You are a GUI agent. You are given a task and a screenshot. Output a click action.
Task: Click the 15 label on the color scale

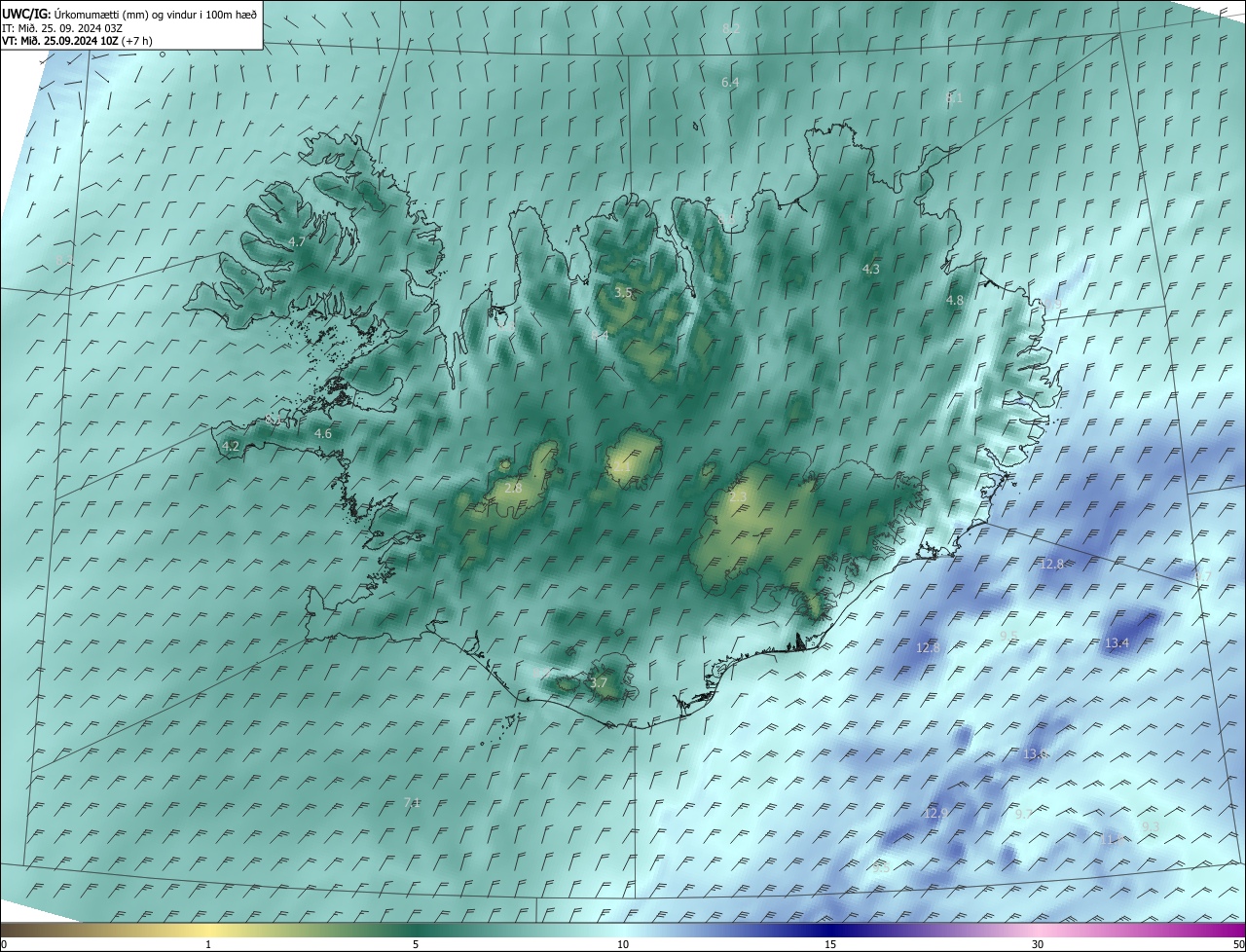pyautogui.click(x=830, y=944)
